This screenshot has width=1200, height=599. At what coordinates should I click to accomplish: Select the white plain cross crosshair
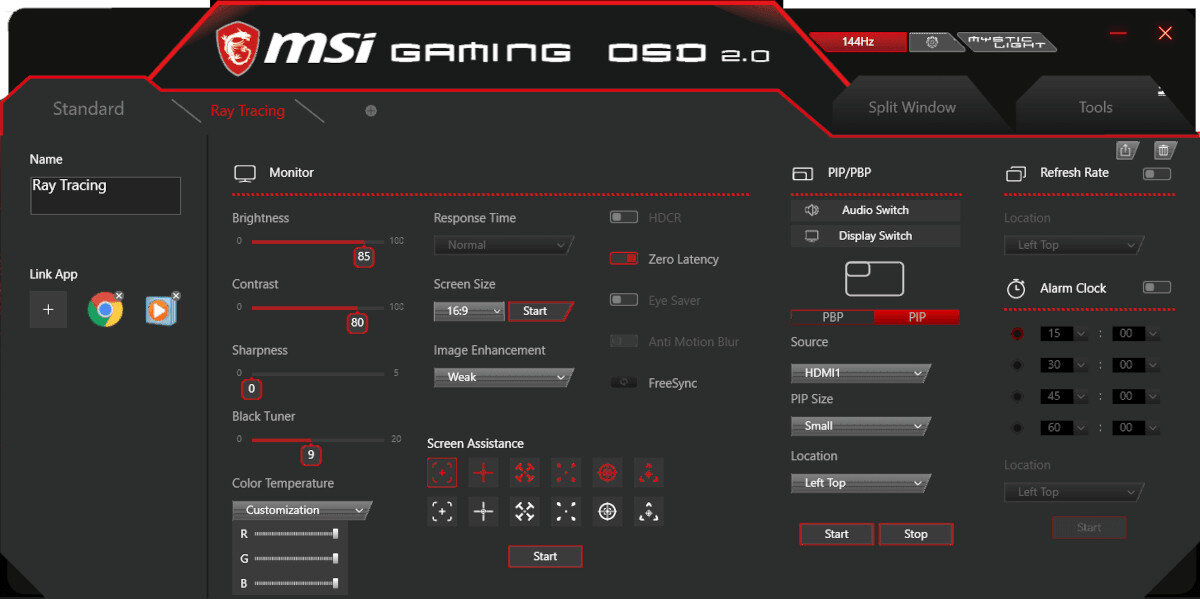pyautogui.click(x=484, y=512)
